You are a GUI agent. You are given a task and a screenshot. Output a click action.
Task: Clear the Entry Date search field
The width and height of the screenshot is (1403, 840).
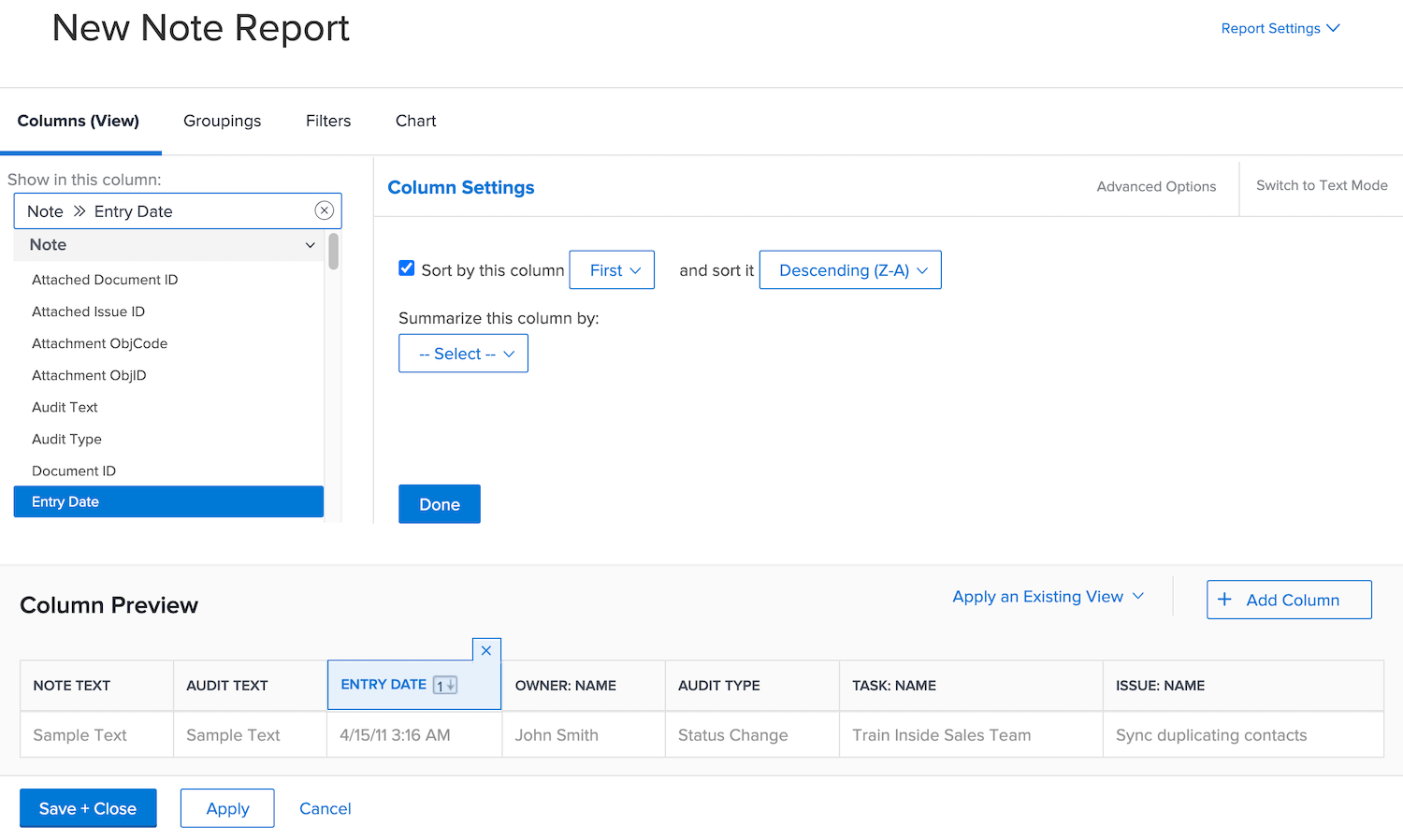pyautogui.click(x=324, y=210)
